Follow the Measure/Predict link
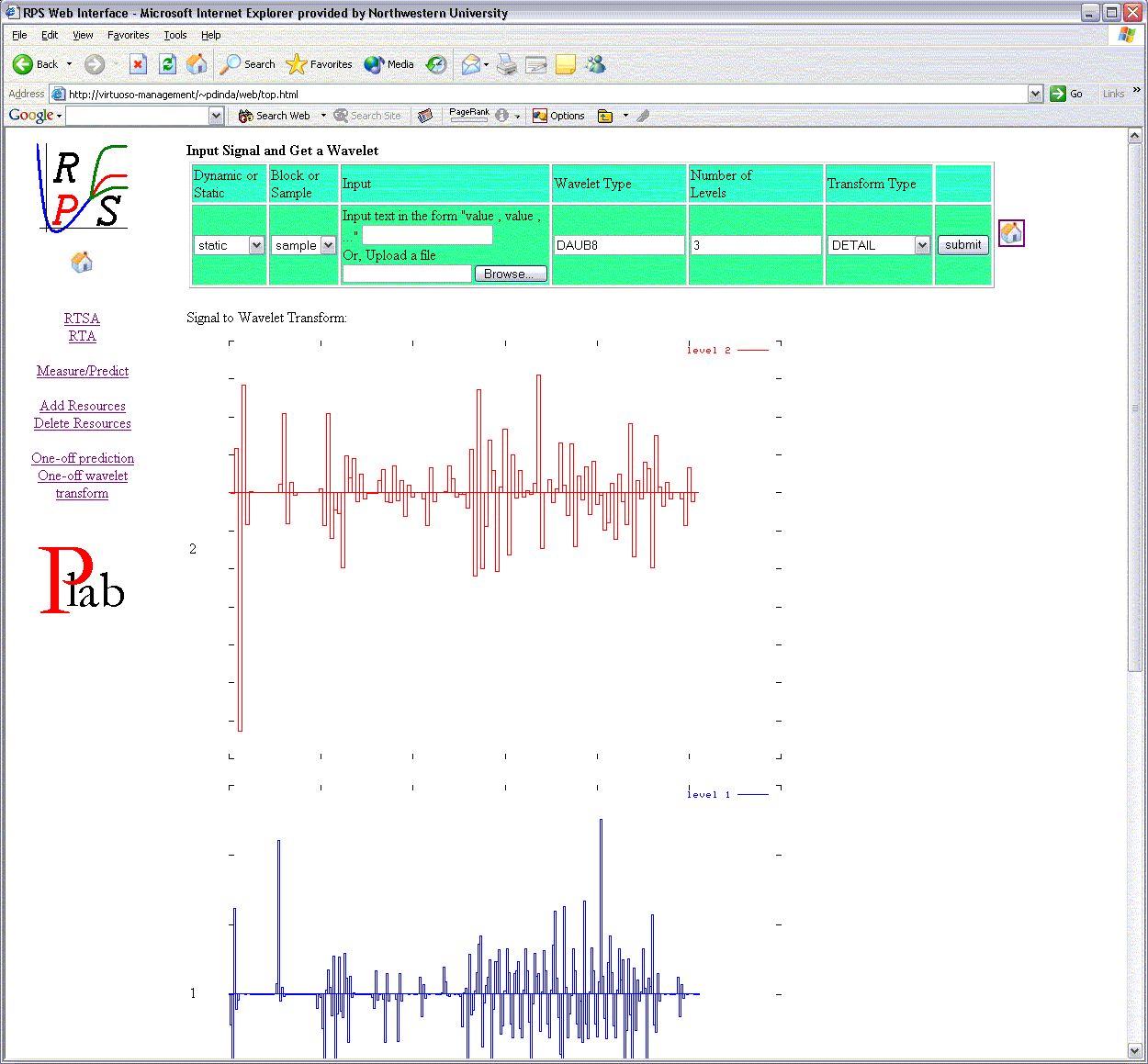Viewport: 1148px width, 1064px height. pyautogui.click(x=83, y=371)
